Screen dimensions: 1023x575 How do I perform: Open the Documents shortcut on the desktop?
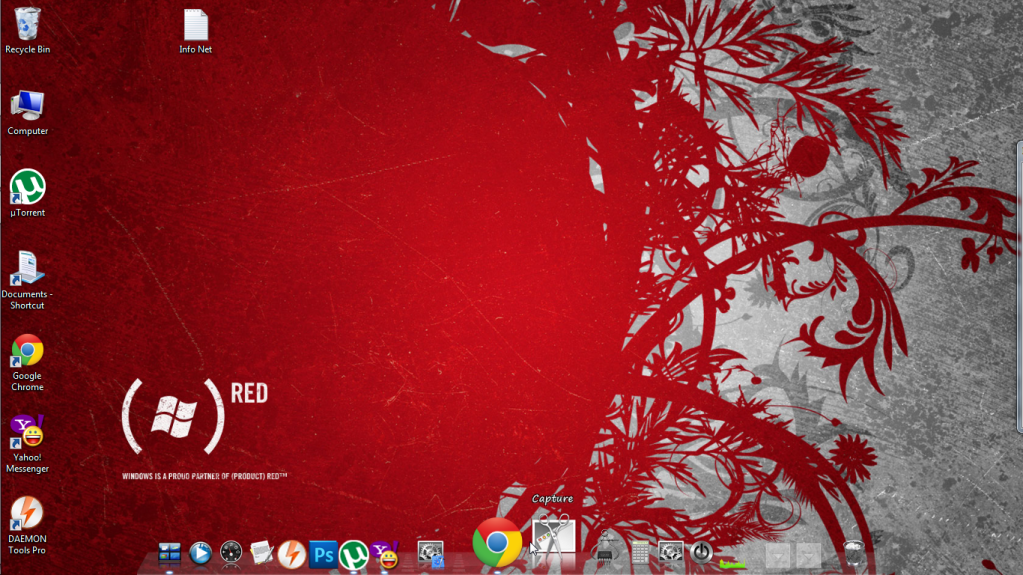click(27, 279)
